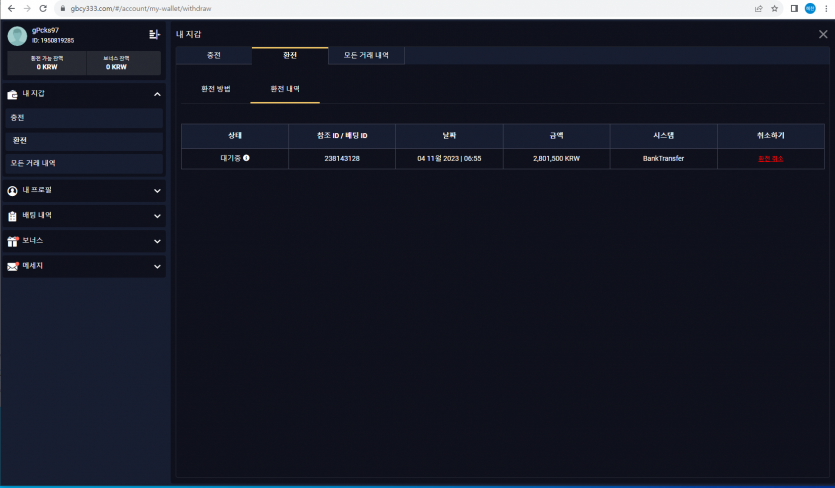The width and height of the screenshot is (835, 488).
Task: Open 충전 in the sidebar
Action: point(84,118)
